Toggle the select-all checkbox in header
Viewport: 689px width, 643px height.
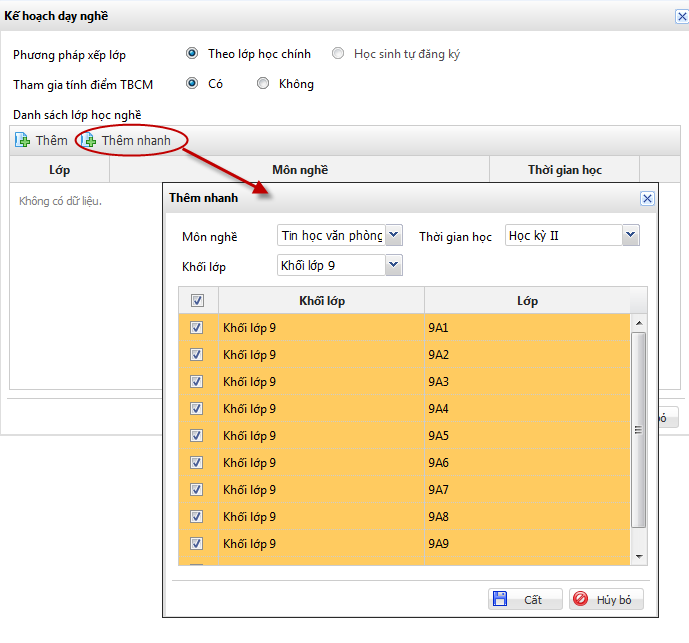click(197, 300)
